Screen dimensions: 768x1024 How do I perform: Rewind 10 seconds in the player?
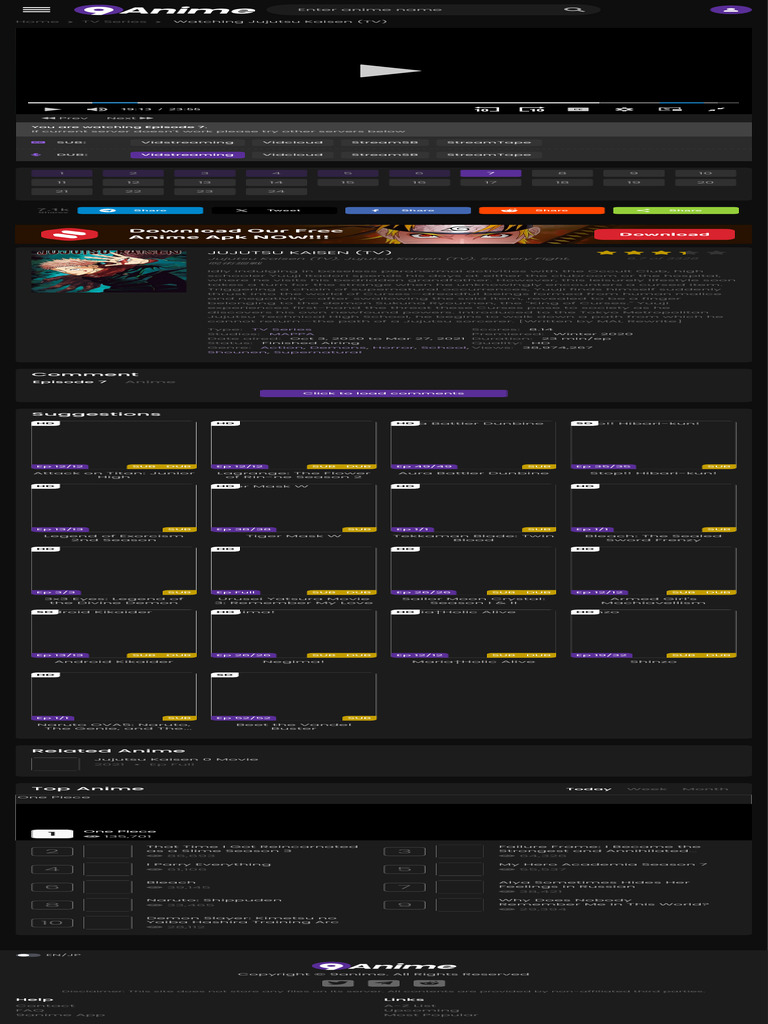click(x=487, y=109)
